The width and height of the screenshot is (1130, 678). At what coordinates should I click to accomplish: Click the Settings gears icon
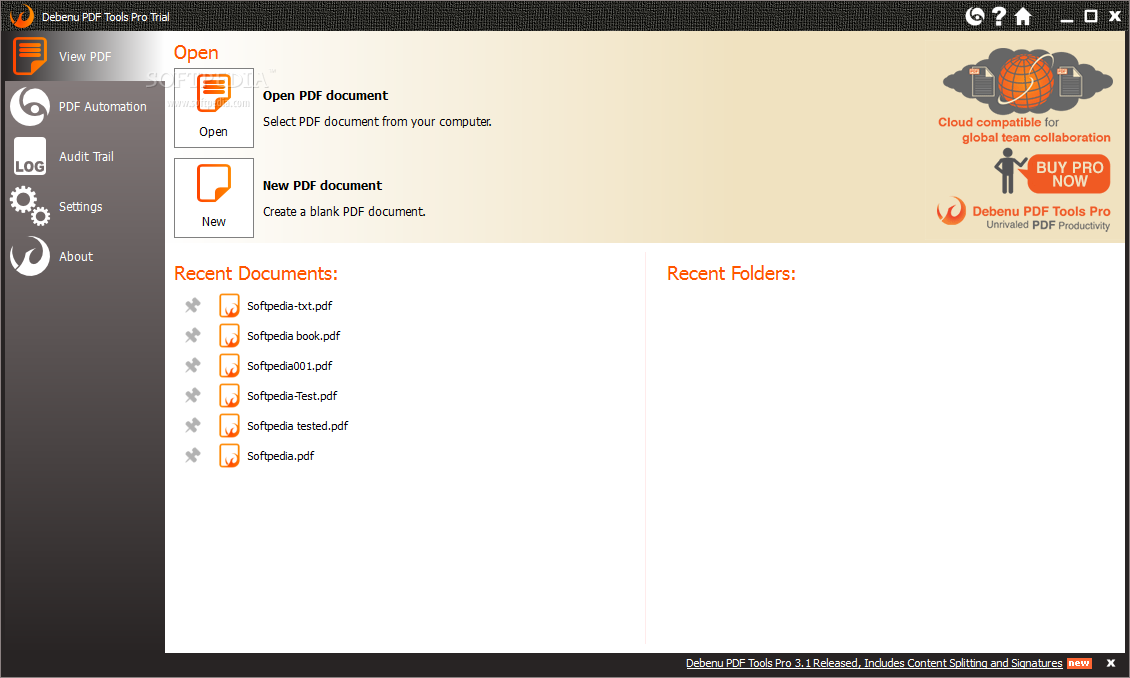(x=30, y=206)
